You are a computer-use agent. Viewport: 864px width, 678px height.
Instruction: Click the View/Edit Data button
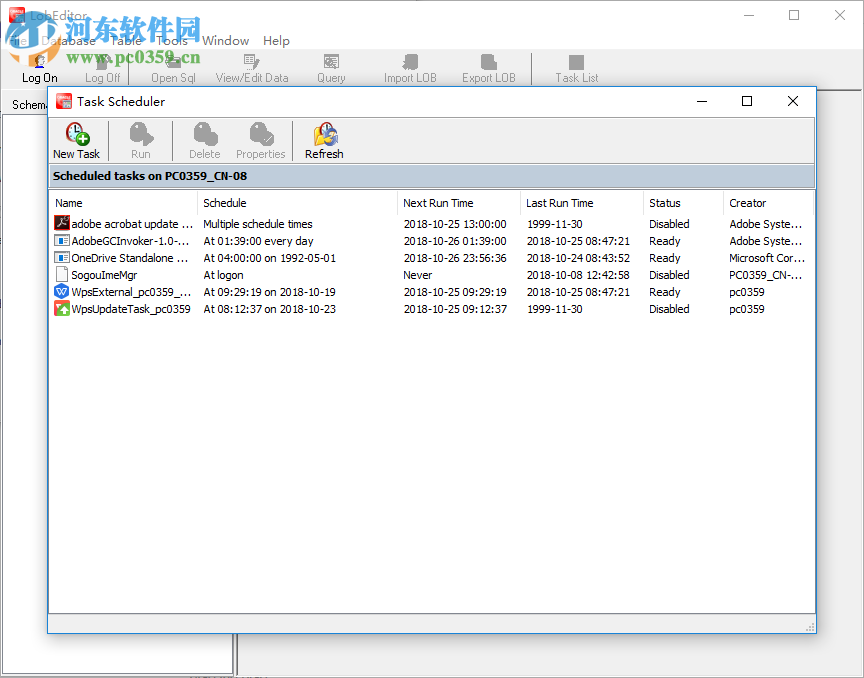click(x=252, y=66)
